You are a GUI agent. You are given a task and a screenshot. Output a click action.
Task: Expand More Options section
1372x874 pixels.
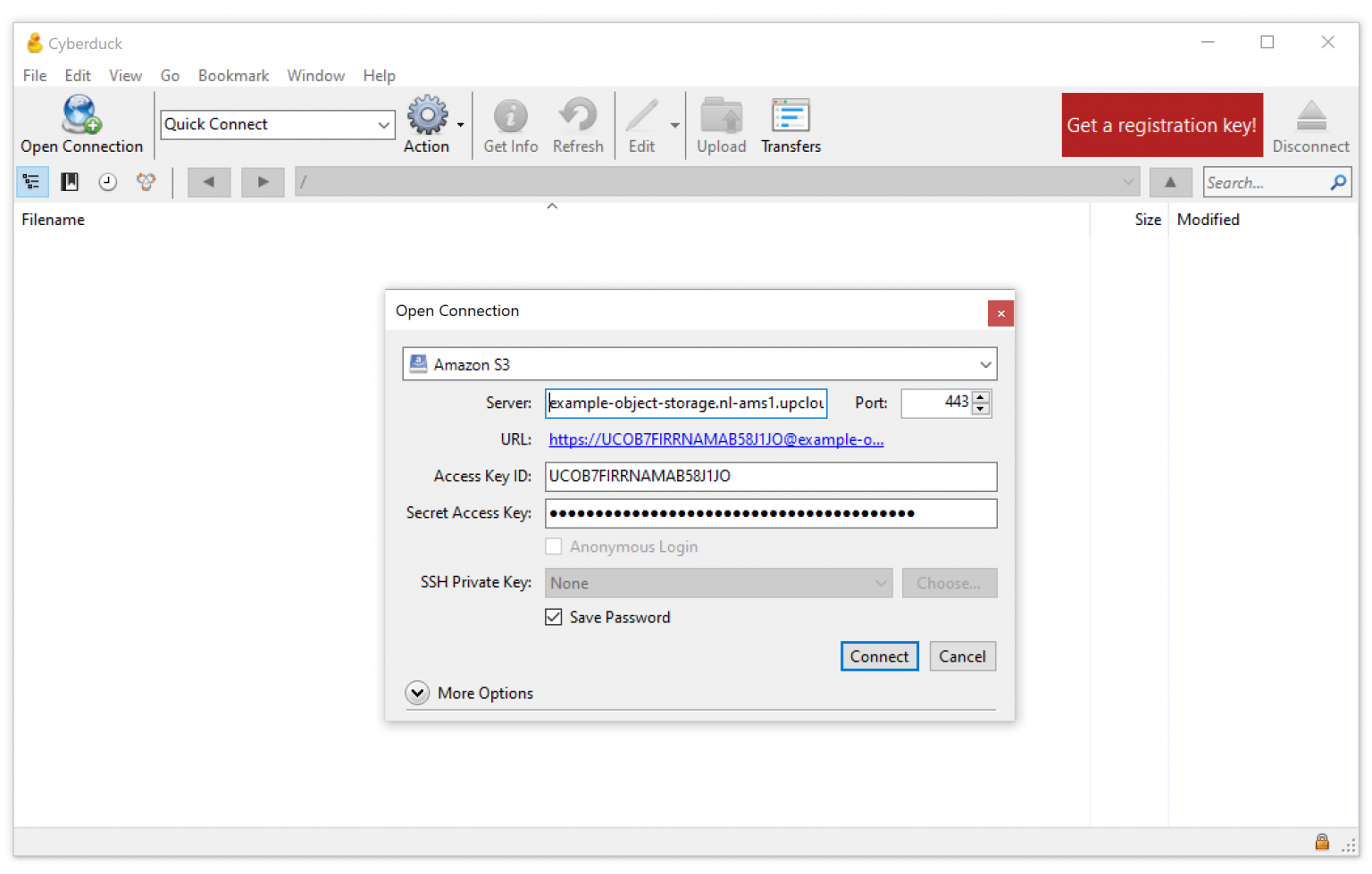417,693
